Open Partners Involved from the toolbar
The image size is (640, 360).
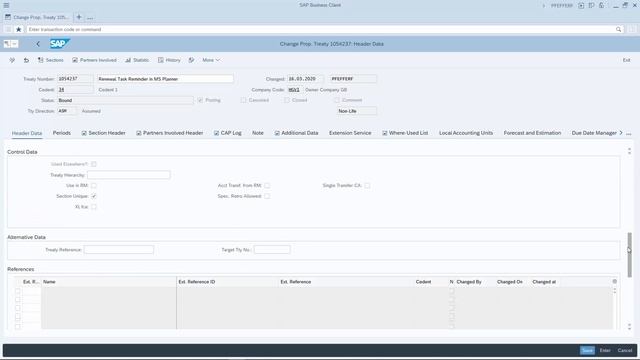pyautogui.click(x=94, y=60)
